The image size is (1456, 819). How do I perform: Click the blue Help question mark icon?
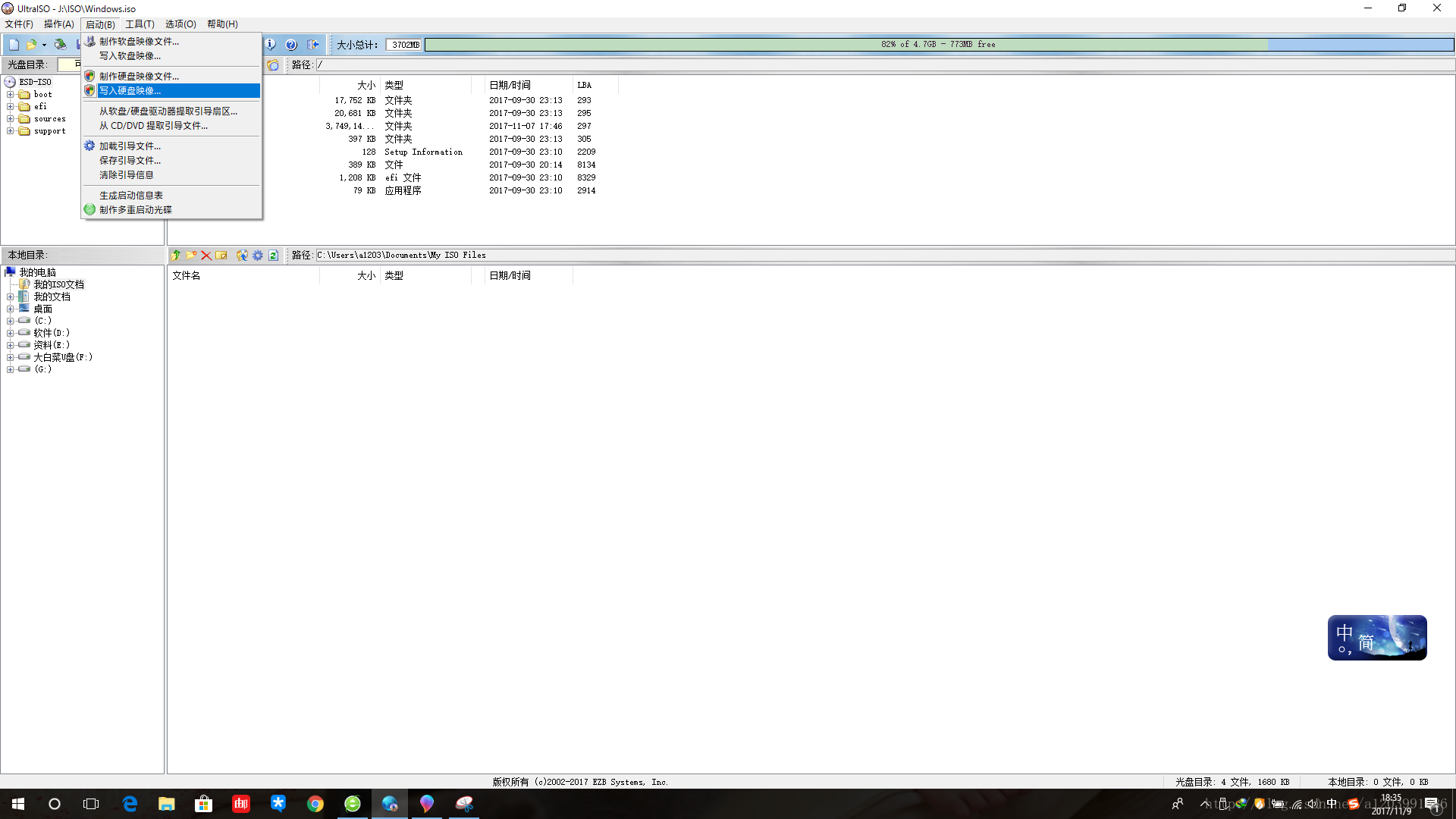tap(291, 45)
